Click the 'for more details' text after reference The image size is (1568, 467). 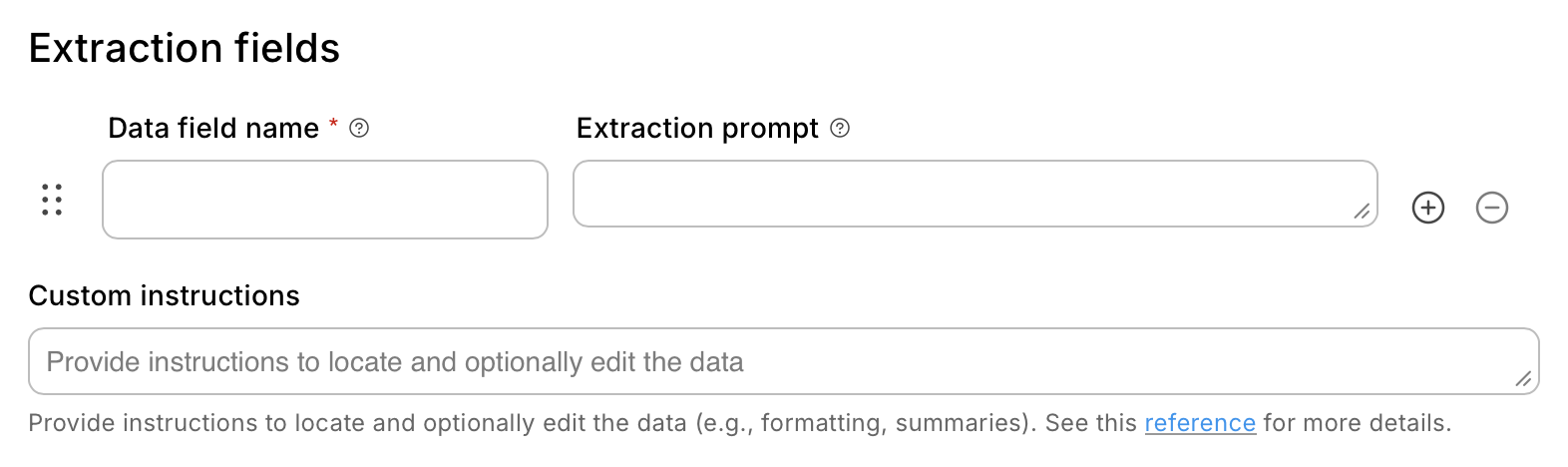pyautogui.click(x=1357, y=423)
